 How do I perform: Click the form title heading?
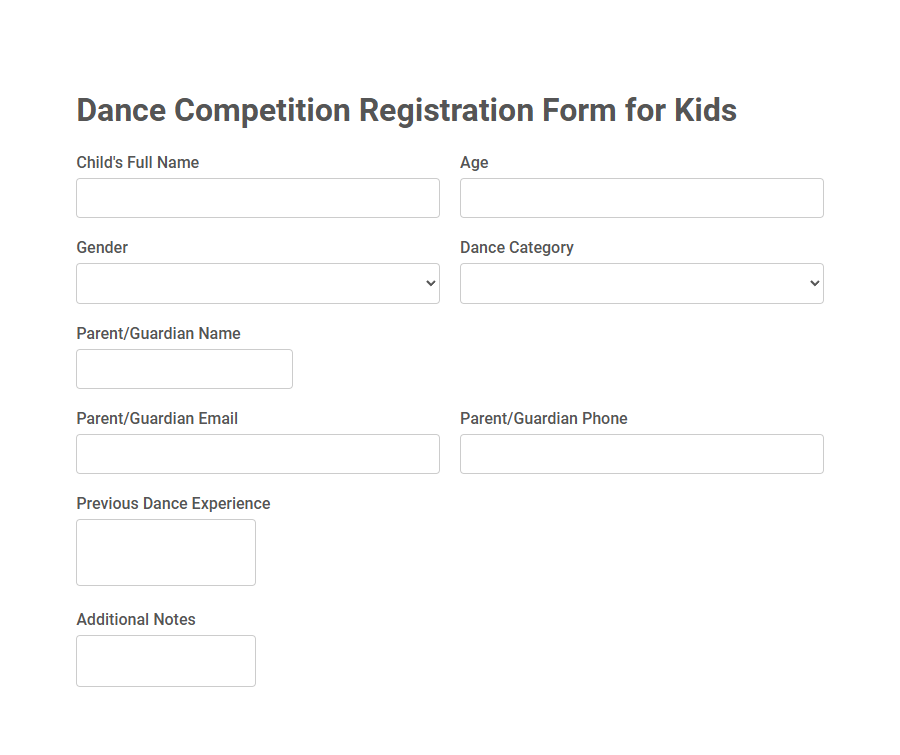[406, 110]
